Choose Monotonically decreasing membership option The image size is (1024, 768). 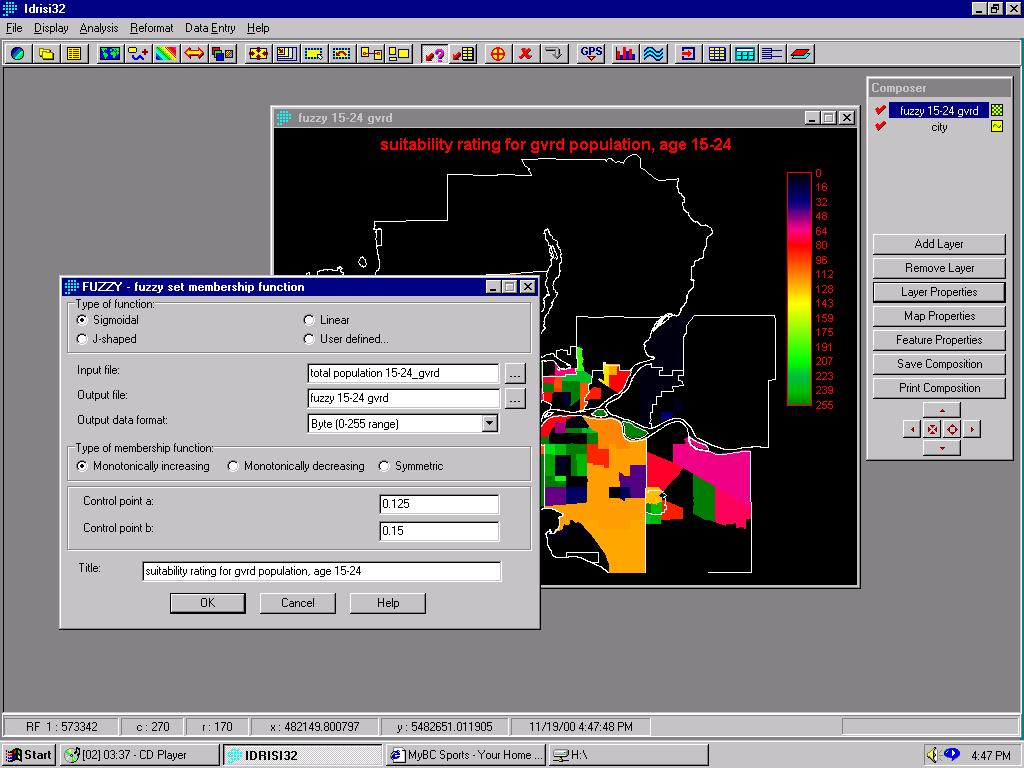[x=233, y=466]
